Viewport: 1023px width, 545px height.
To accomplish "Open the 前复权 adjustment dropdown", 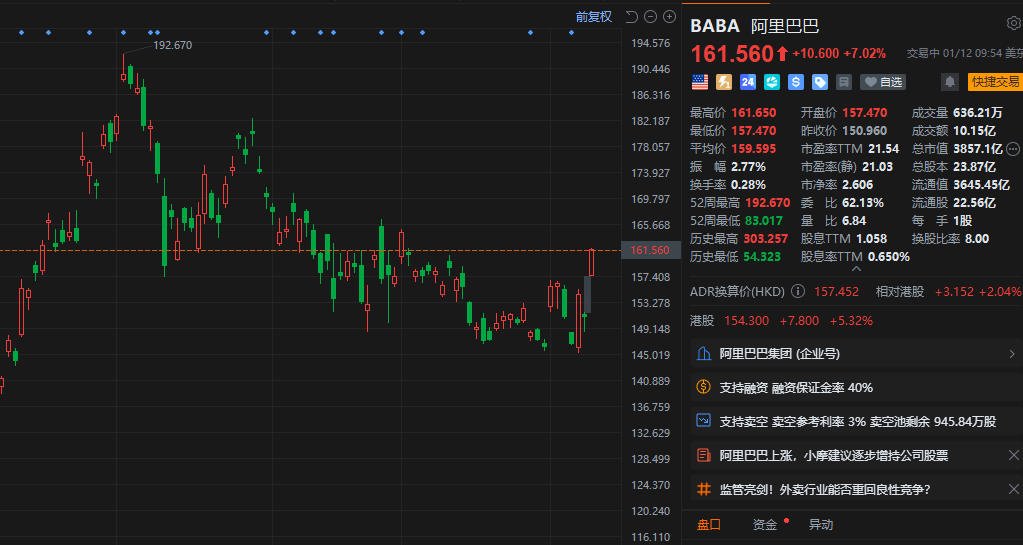I will pyautogui.click(x=593, y=16).
